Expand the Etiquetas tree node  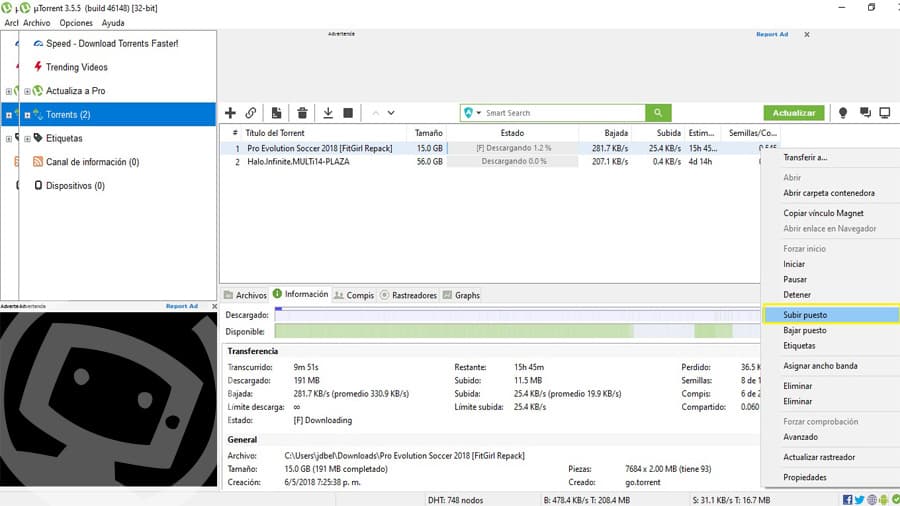pos(27,139)
